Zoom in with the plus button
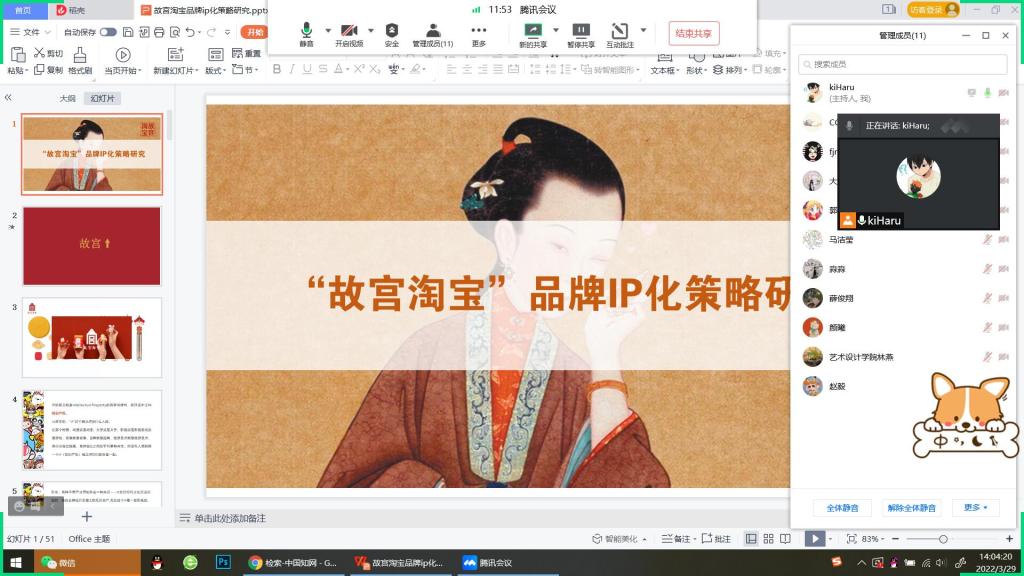Screen dimensions: 1024x576 pyautogui.click(x=1010, y=539)
